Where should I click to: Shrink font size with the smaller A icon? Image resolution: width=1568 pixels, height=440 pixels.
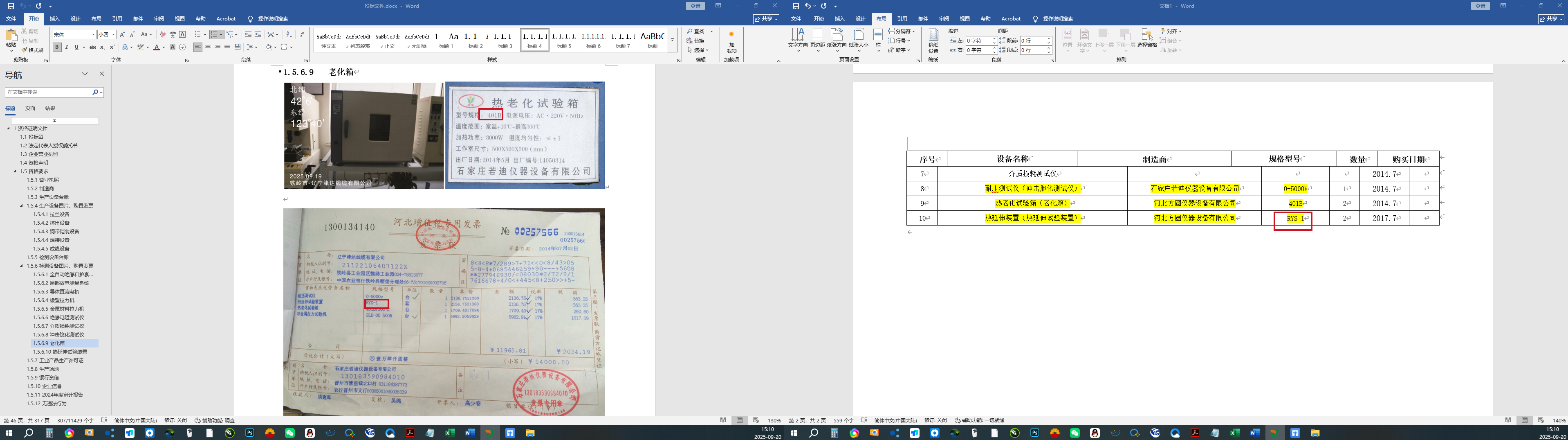coord(132,35)
